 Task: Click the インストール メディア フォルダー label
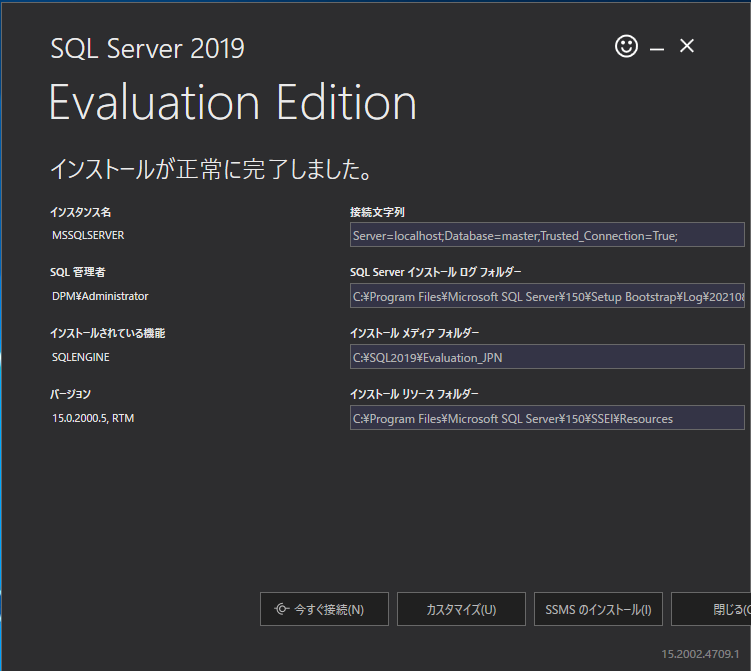tap(414, 333)
